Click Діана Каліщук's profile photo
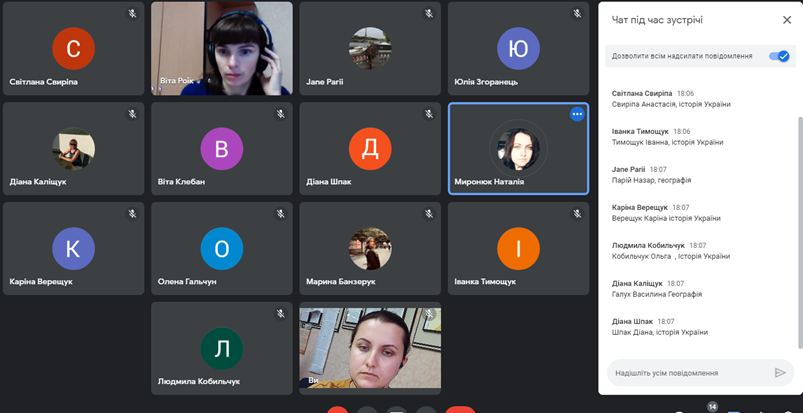The width and height of the screenshot is (803, 413). 73,149
